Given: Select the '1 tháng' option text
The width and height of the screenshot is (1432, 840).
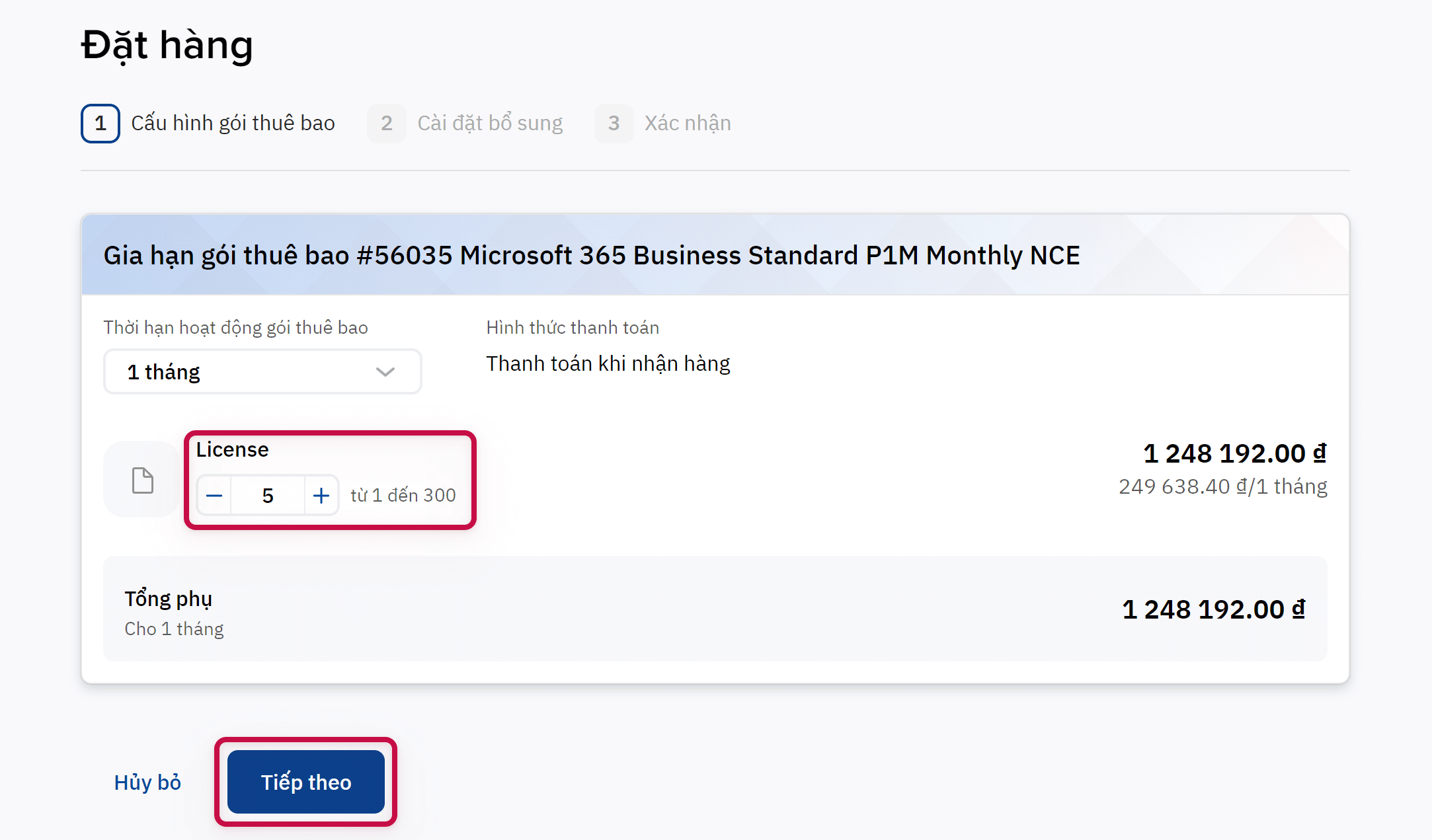Looking at the screenshot, I should (163, 372).
